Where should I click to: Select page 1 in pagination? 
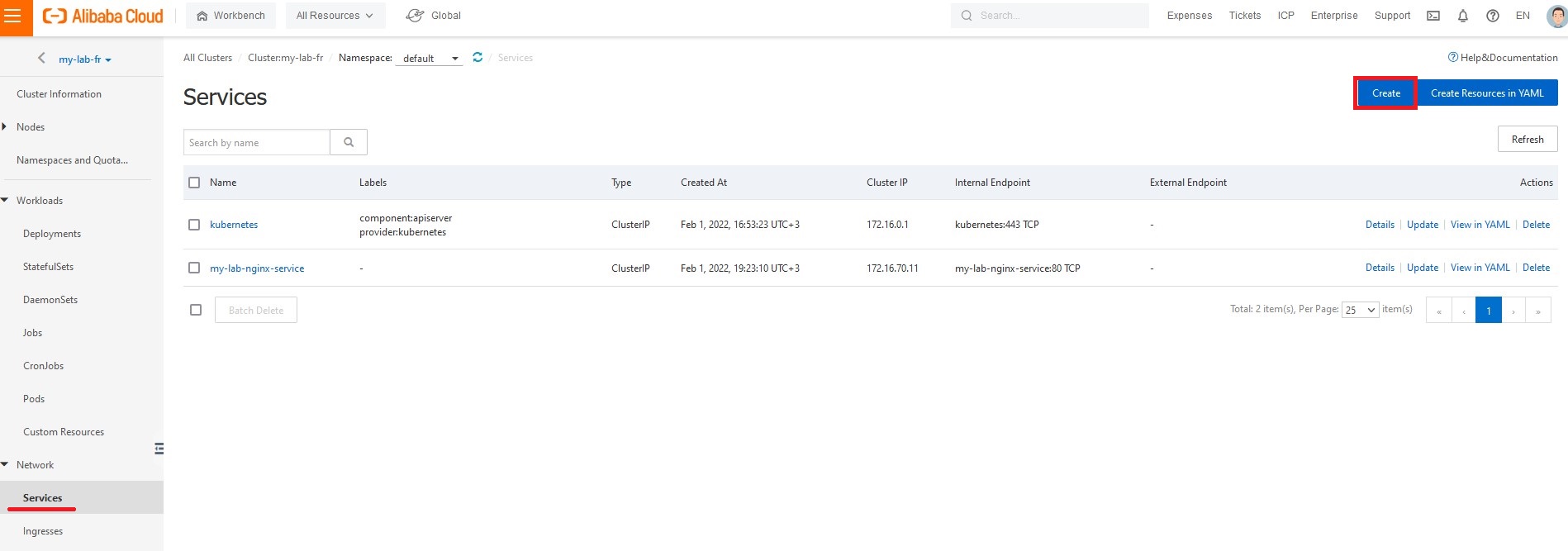coord(1489,311)
